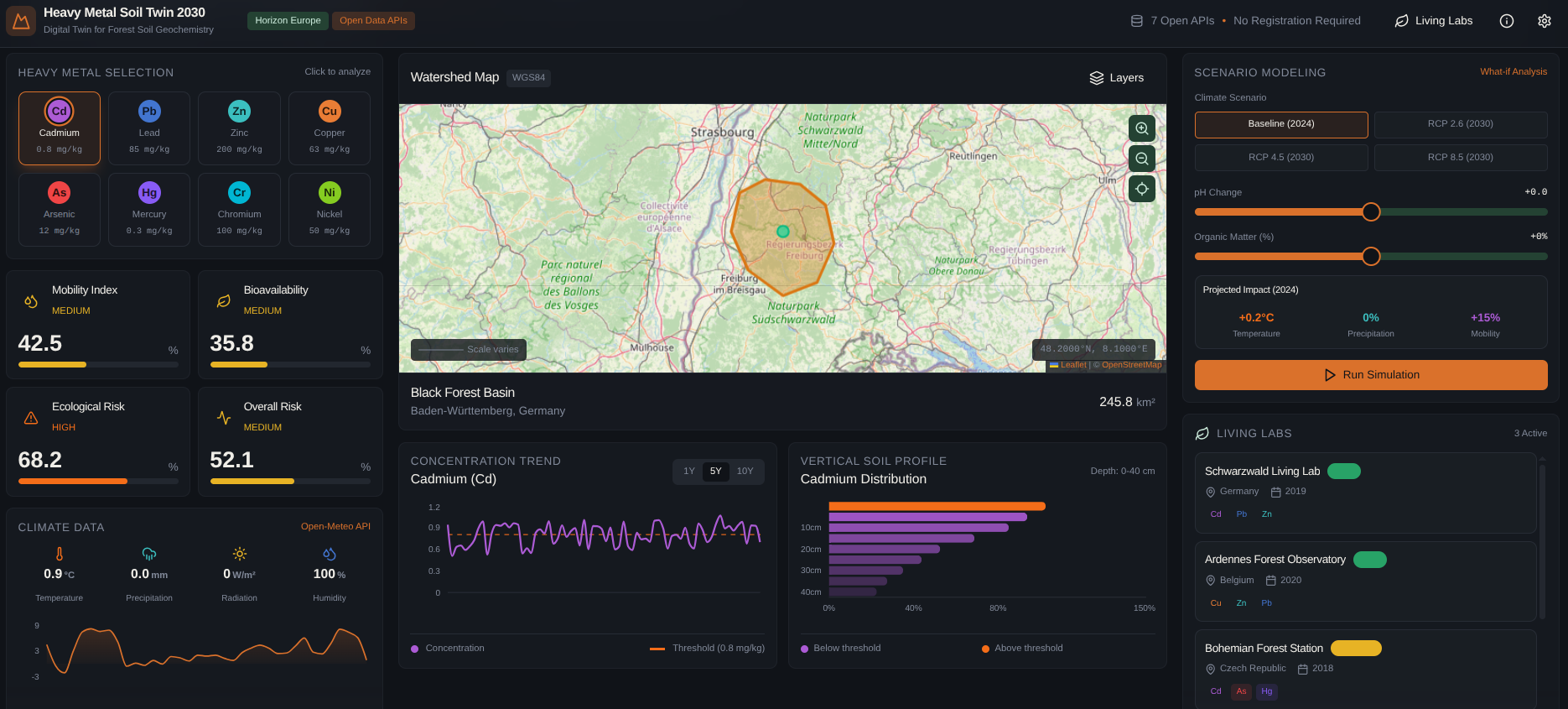Screen dimensions: 1568x709
Task: Click the WGS84 coordinate system badge
Action: click(528, 78)
